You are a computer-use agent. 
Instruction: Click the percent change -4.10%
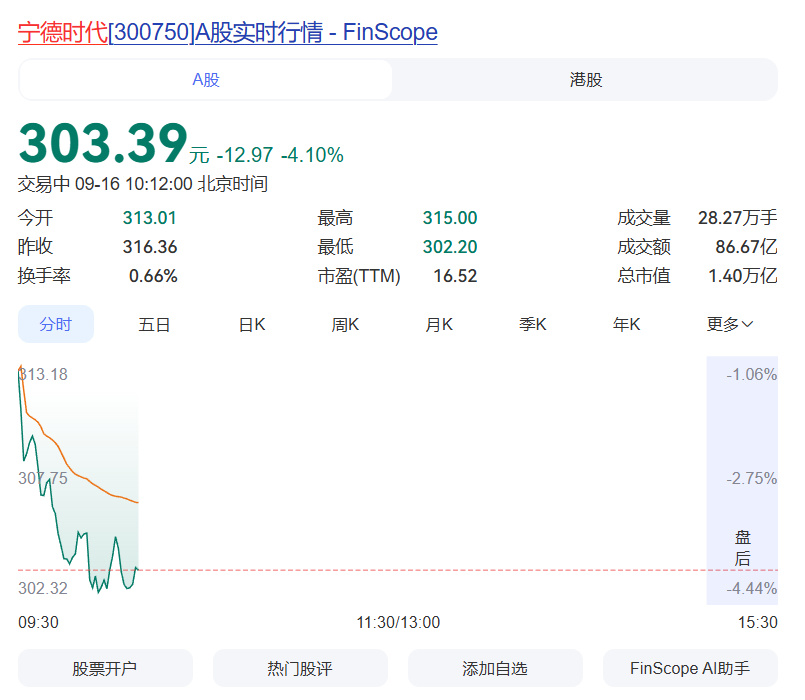click(312, 155)
